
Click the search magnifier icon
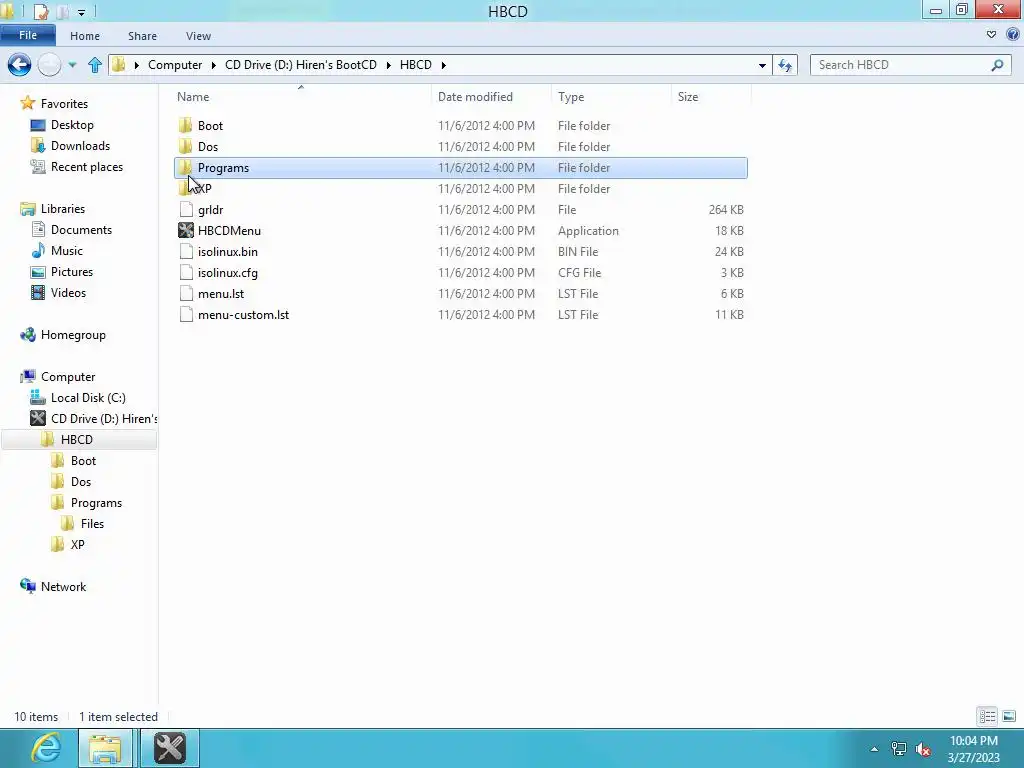pos(997,65)
